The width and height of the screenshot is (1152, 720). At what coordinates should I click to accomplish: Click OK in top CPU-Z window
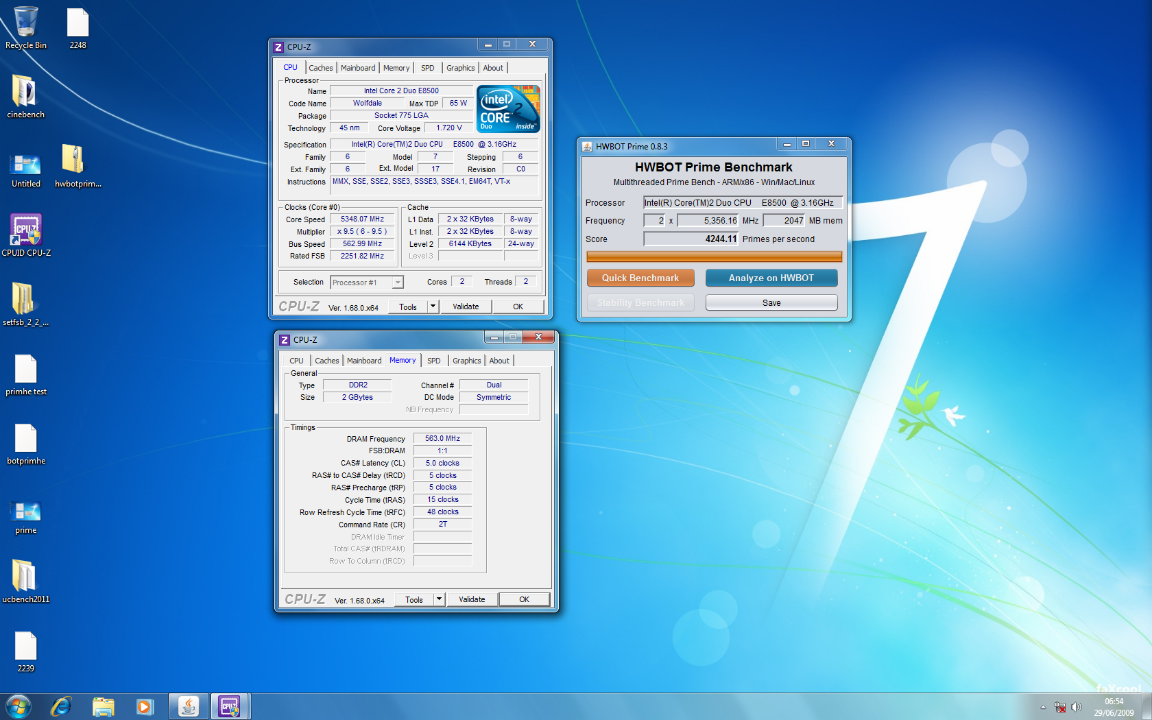pyautogui.click(x=518, y=306)
